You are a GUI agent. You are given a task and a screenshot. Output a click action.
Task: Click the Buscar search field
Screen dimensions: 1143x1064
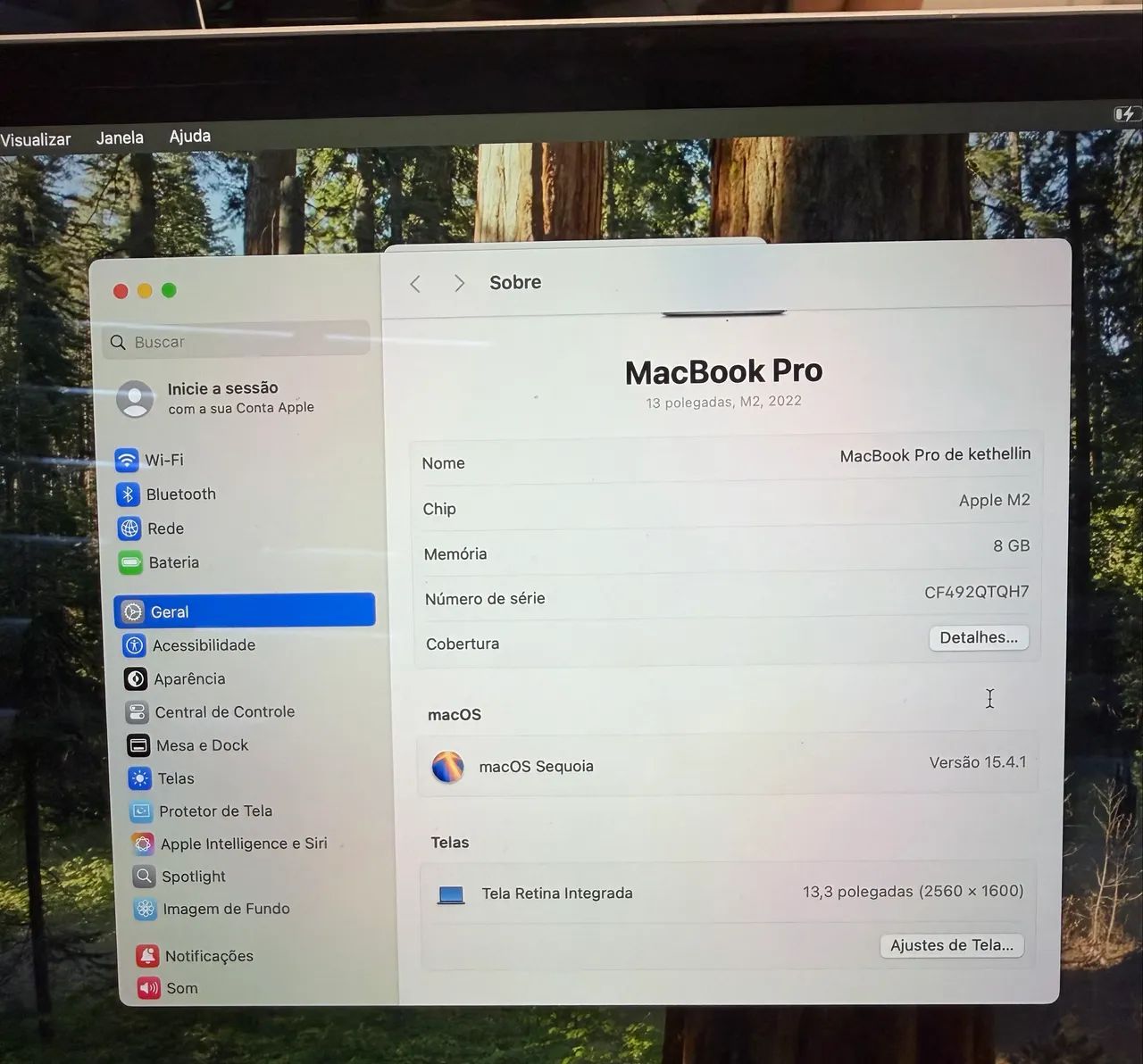click(237, 341)
